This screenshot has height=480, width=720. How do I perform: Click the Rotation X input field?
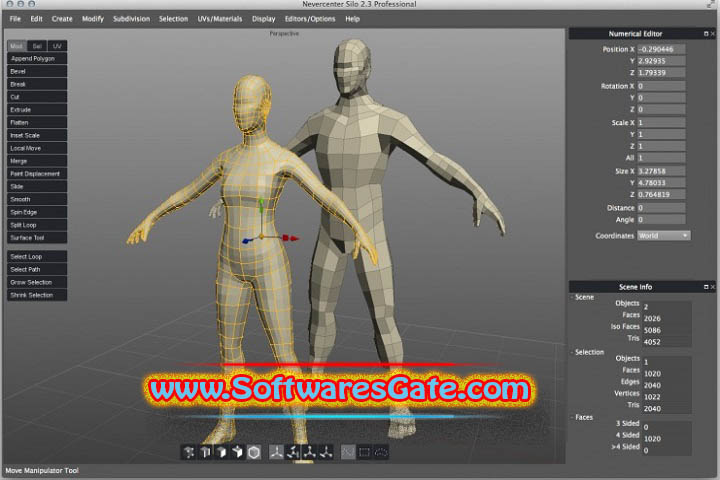click(x=661, y=86)
